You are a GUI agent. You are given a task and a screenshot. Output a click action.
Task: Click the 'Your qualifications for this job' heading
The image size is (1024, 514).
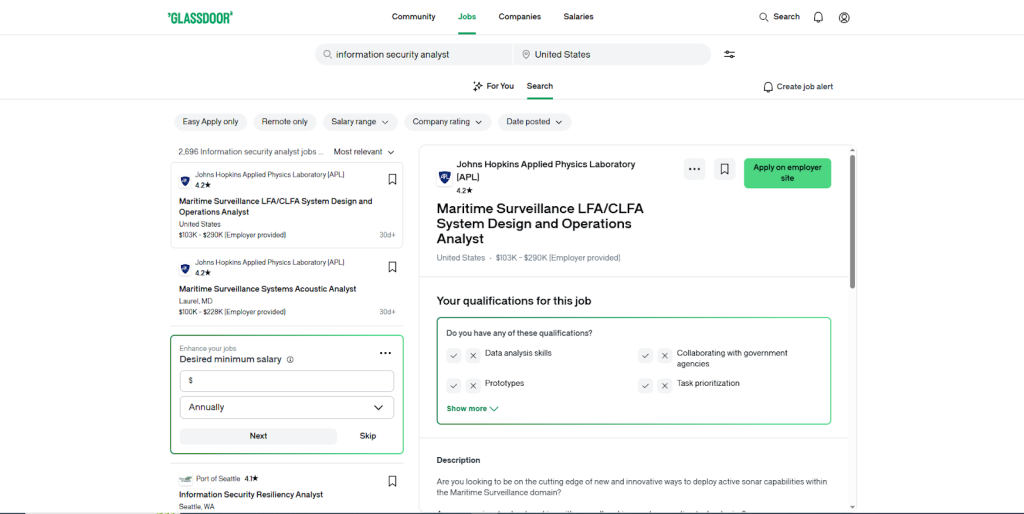514,301
